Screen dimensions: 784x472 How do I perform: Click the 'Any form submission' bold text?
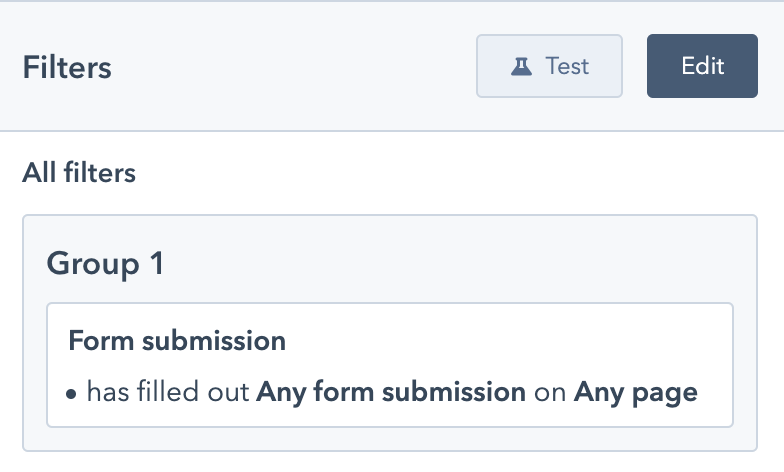pos(391,392)
